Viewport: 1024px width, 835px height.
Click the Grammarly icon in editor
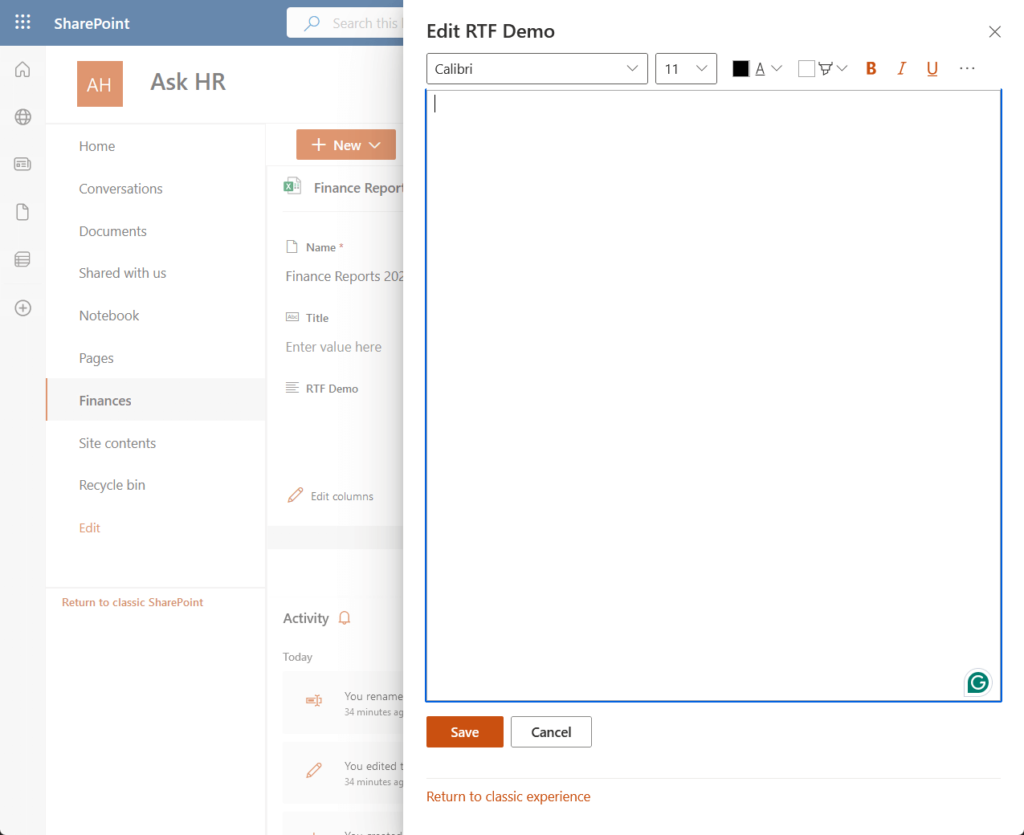(978, 683)
